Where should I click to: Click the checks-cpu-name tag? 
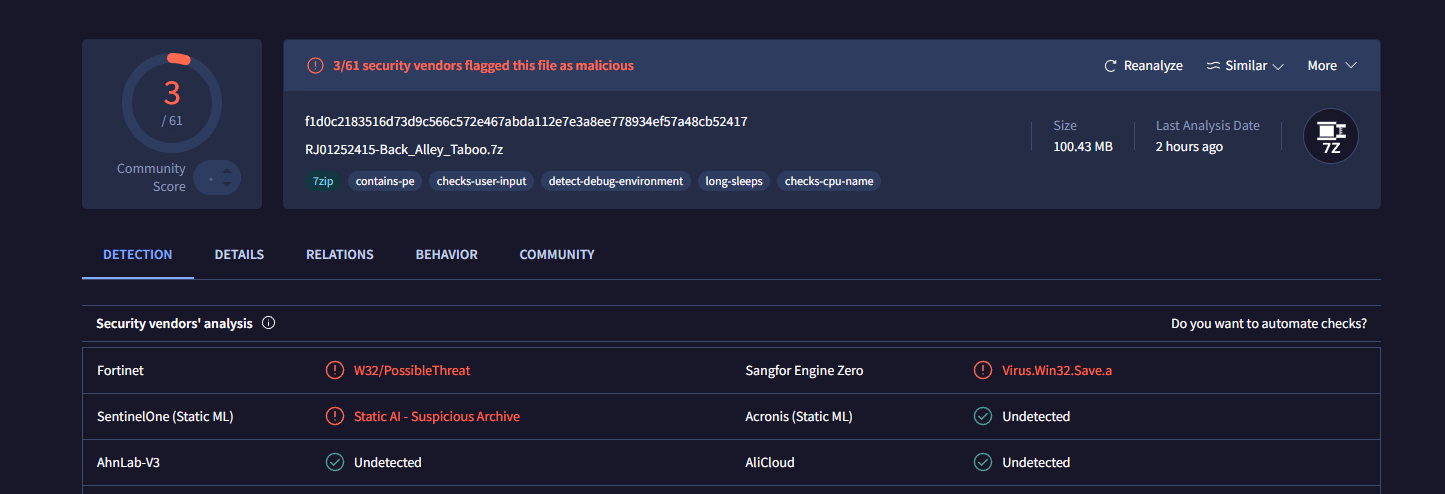pyautogui.click(x=829, y=181)
